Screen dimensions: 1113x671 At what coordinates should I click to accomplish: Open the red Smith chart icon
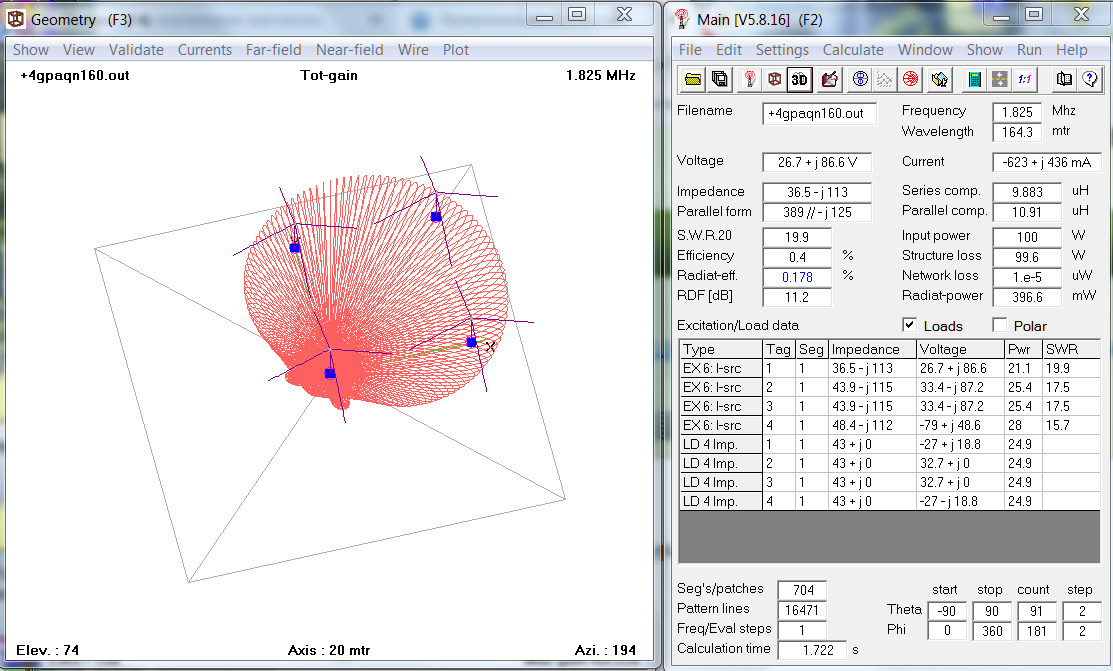pyautogui.click(x=910, y=80)
